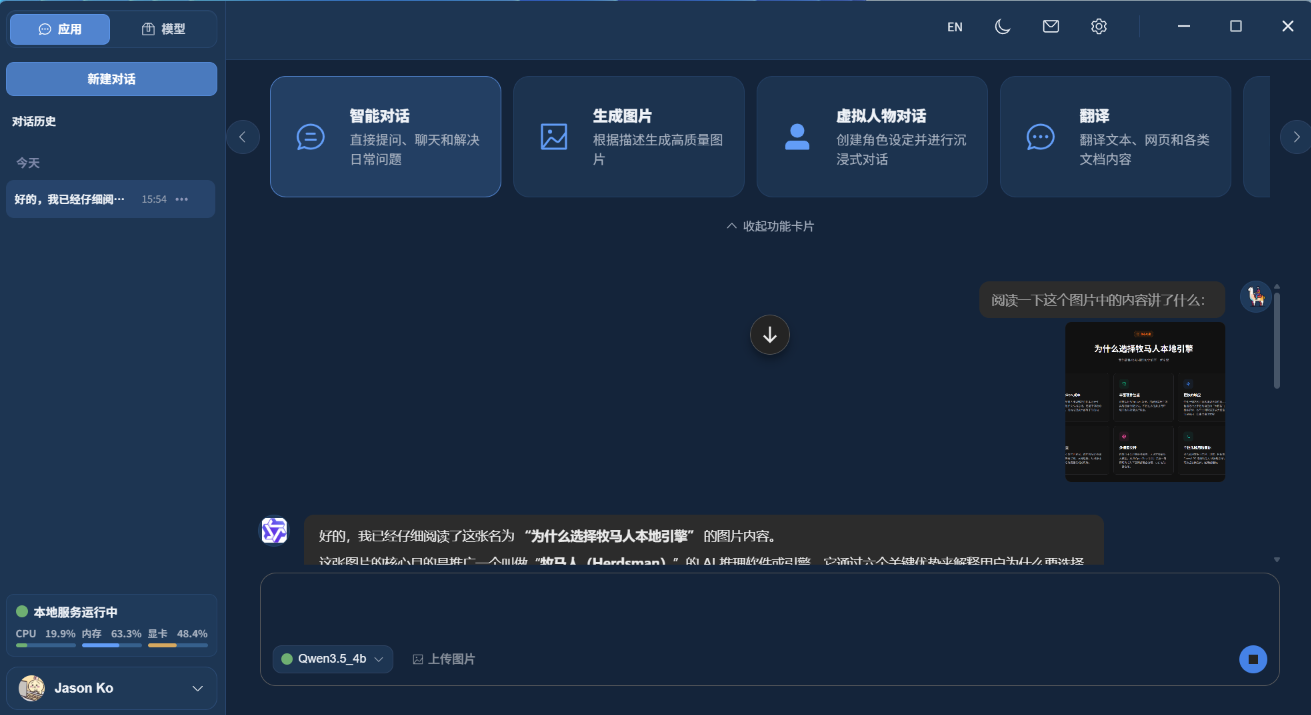Screen dimensions: 1311x715
Task: Click the assistant avatar icon beside the reply
Action: pos(274,531)
